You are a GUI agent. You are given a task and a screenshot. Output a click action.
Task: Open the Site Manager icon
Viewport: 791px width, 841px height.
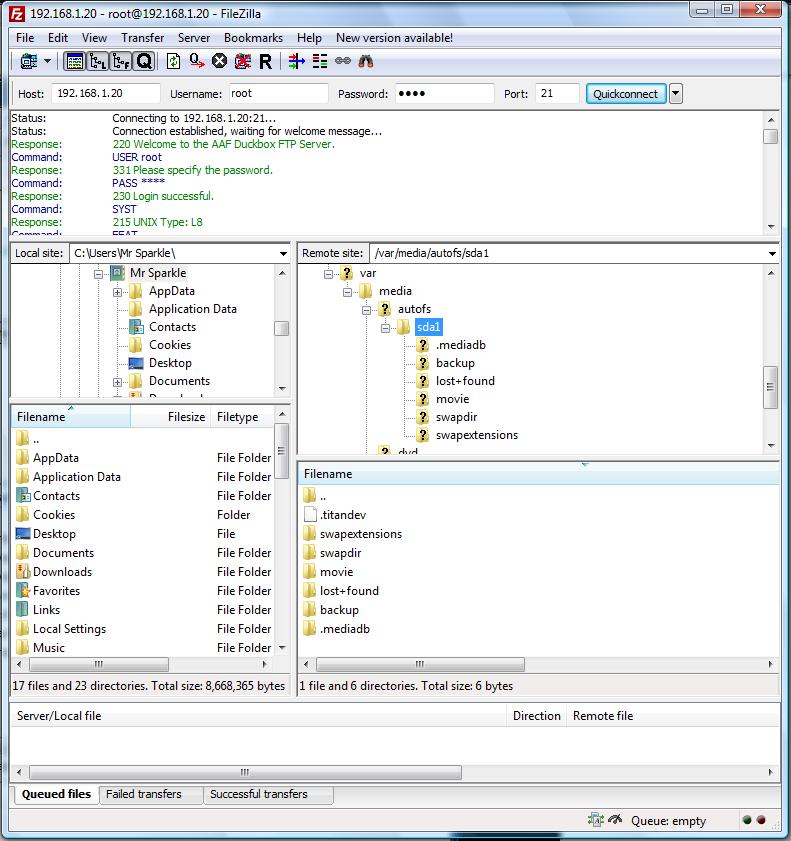[28, 62]
